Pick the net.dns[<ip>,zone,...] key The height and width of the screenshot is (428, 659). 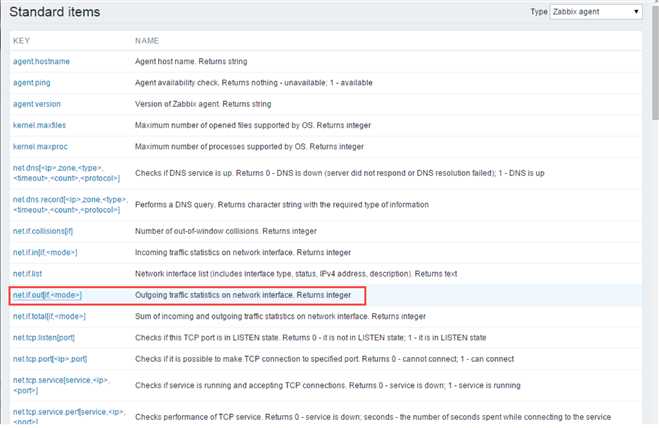coord(66,173)
